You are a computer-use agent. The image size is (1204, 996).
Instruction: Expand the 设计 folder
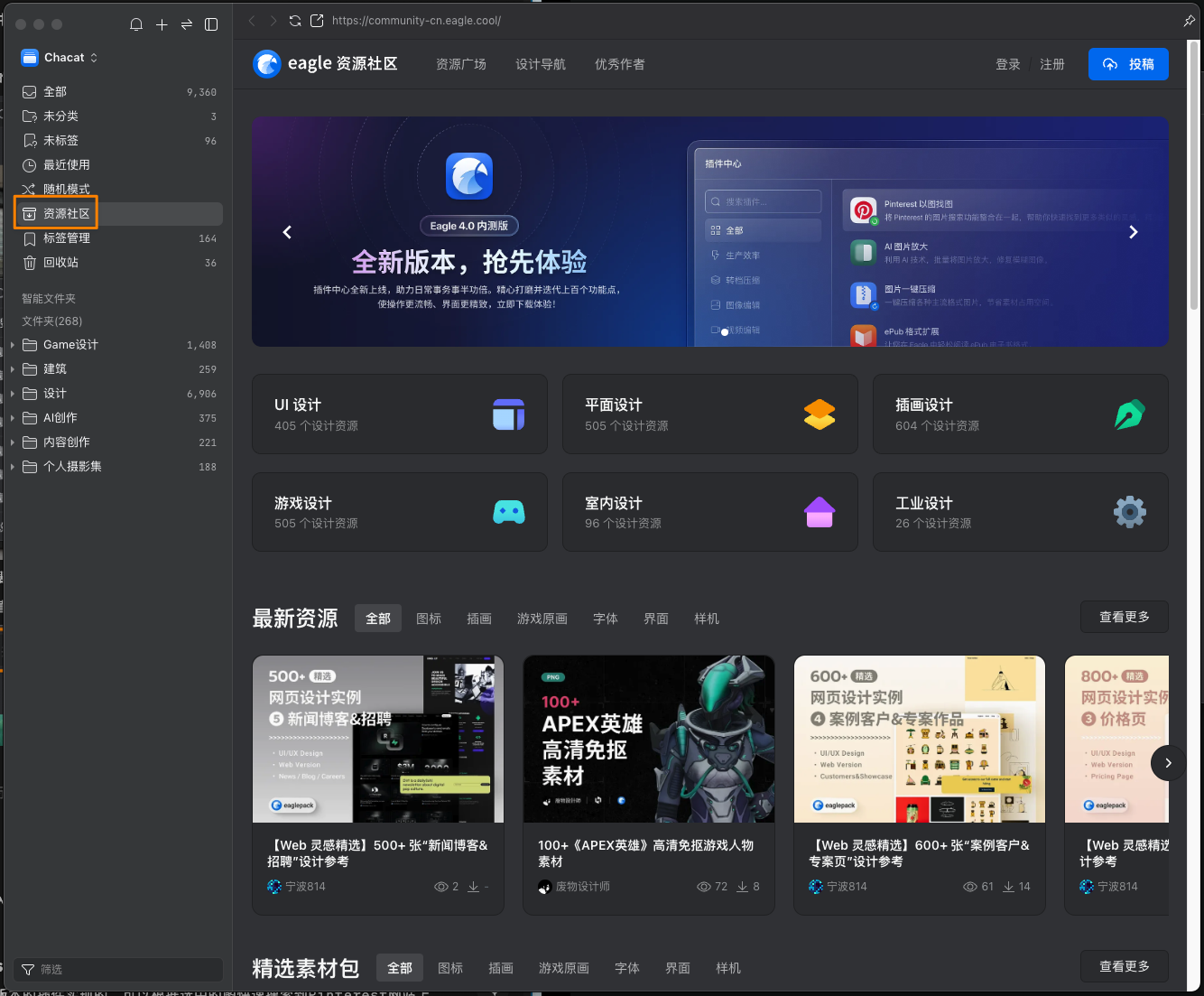12,394
